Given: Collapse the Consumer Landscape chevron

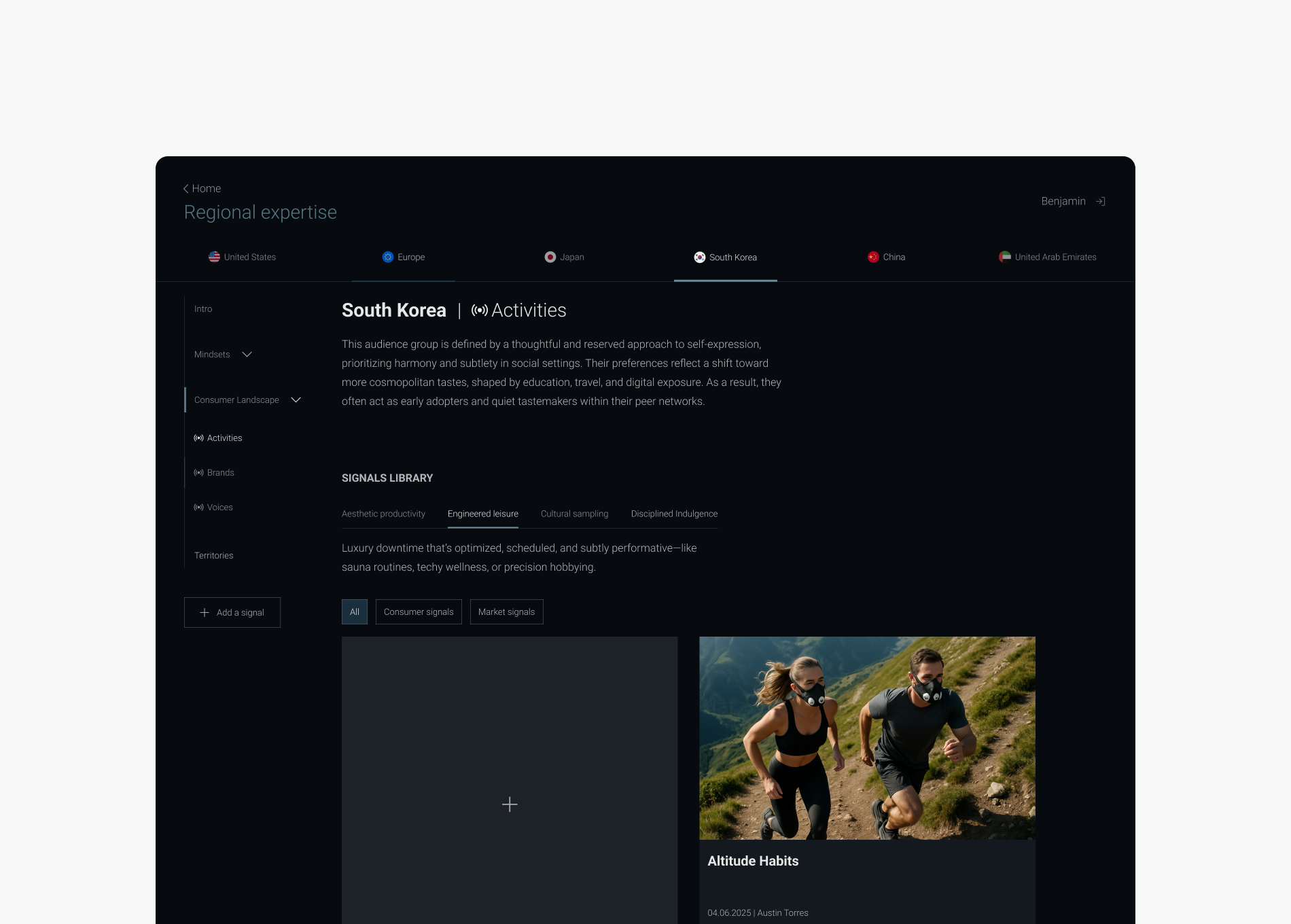Looking at the screenshot, I should pyautogui.click(x=296, y=400).
